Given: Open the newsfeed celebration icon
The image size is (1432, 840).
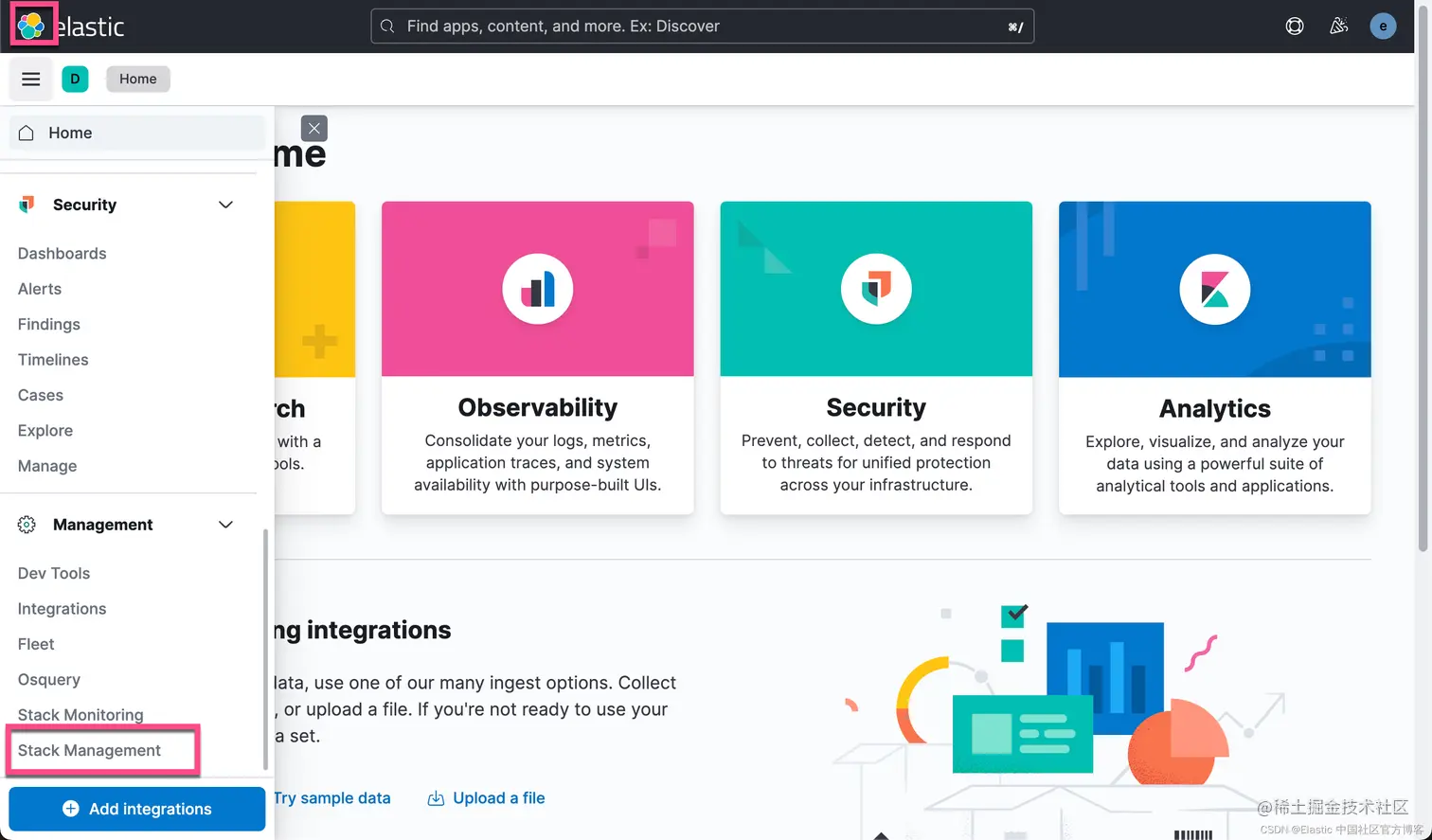Looking at the screenshot, I should pos(1338,27).
